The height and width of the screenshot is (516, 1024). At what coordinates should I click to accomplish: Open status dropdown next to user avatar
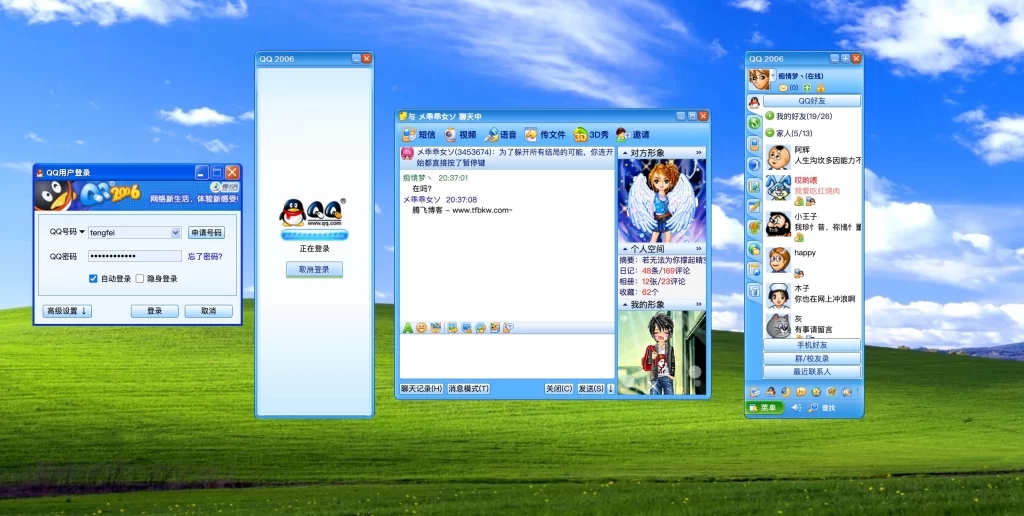pos(773,75)
